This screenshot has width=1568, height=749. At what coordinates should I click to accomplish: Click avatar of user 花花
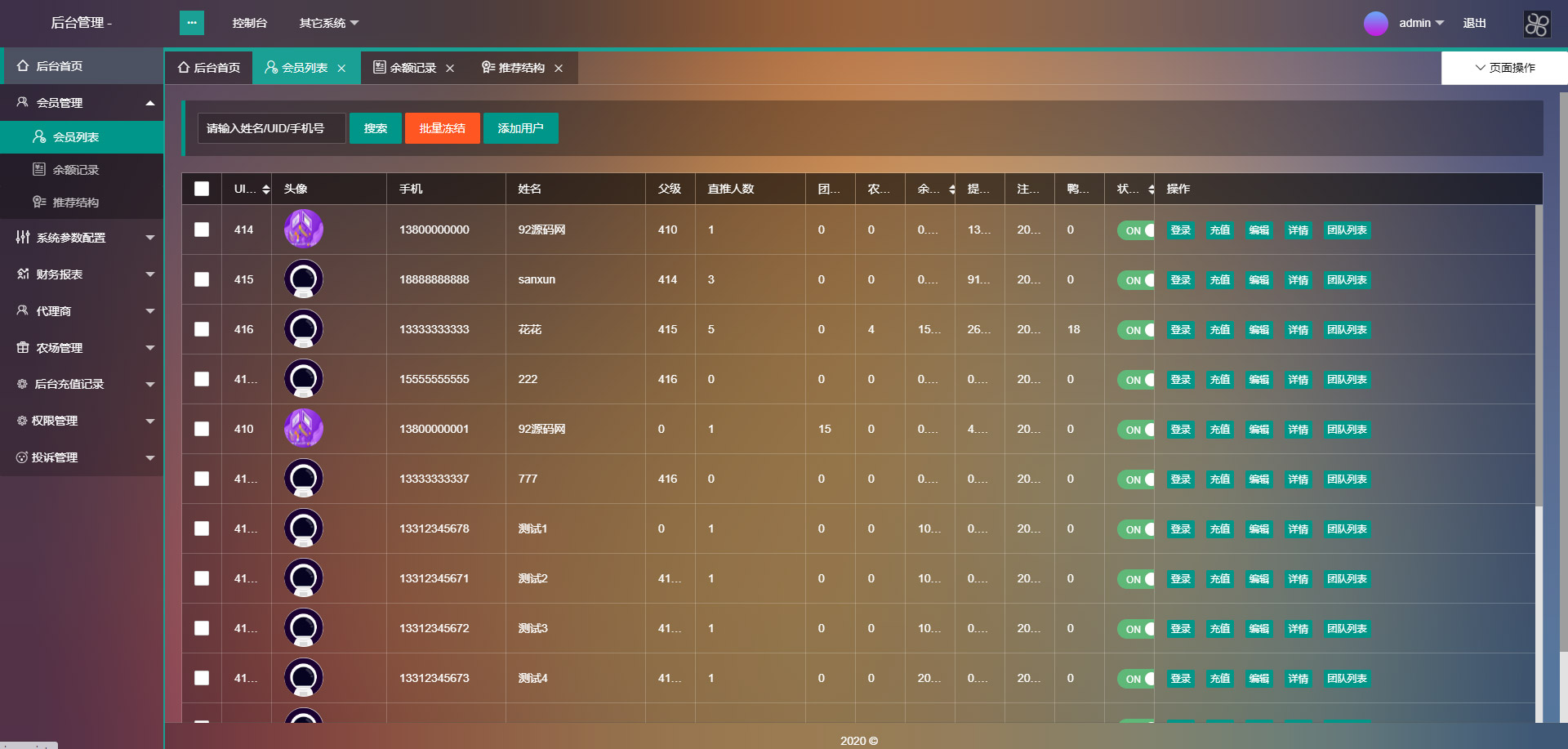tap(304, 329)
